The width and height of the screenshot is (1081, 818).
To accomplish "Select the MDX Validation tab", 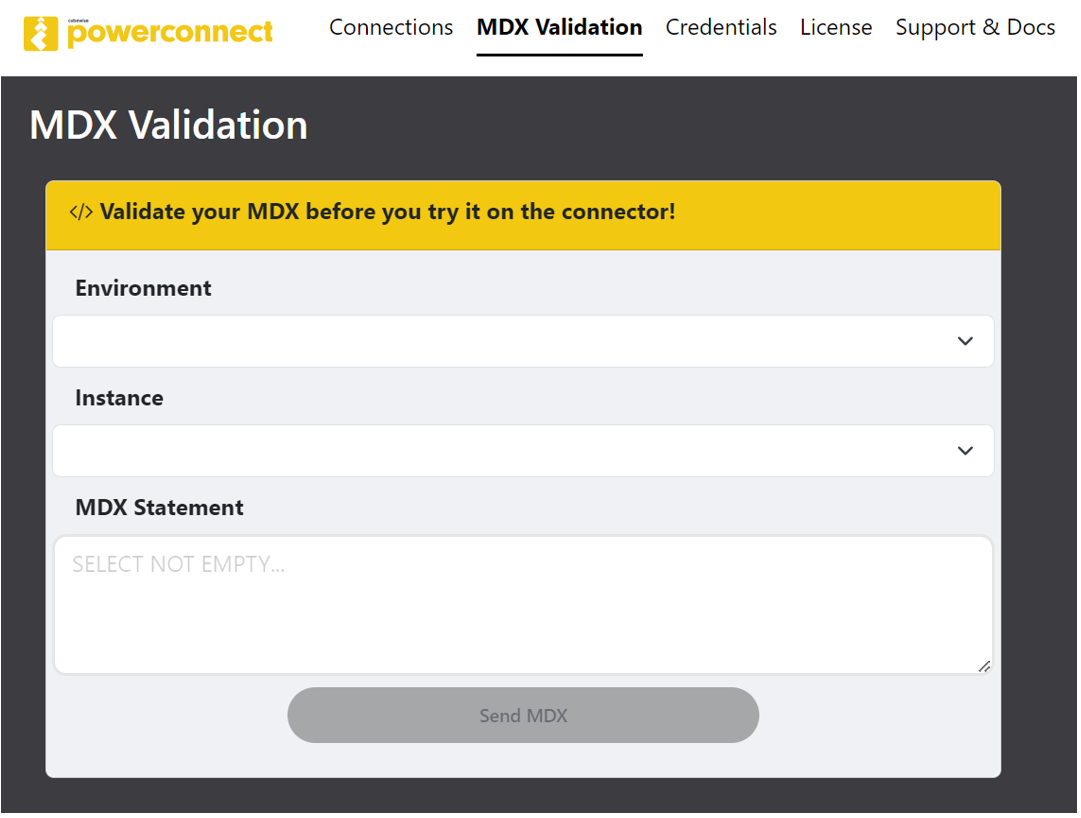I will click(559, 28).
